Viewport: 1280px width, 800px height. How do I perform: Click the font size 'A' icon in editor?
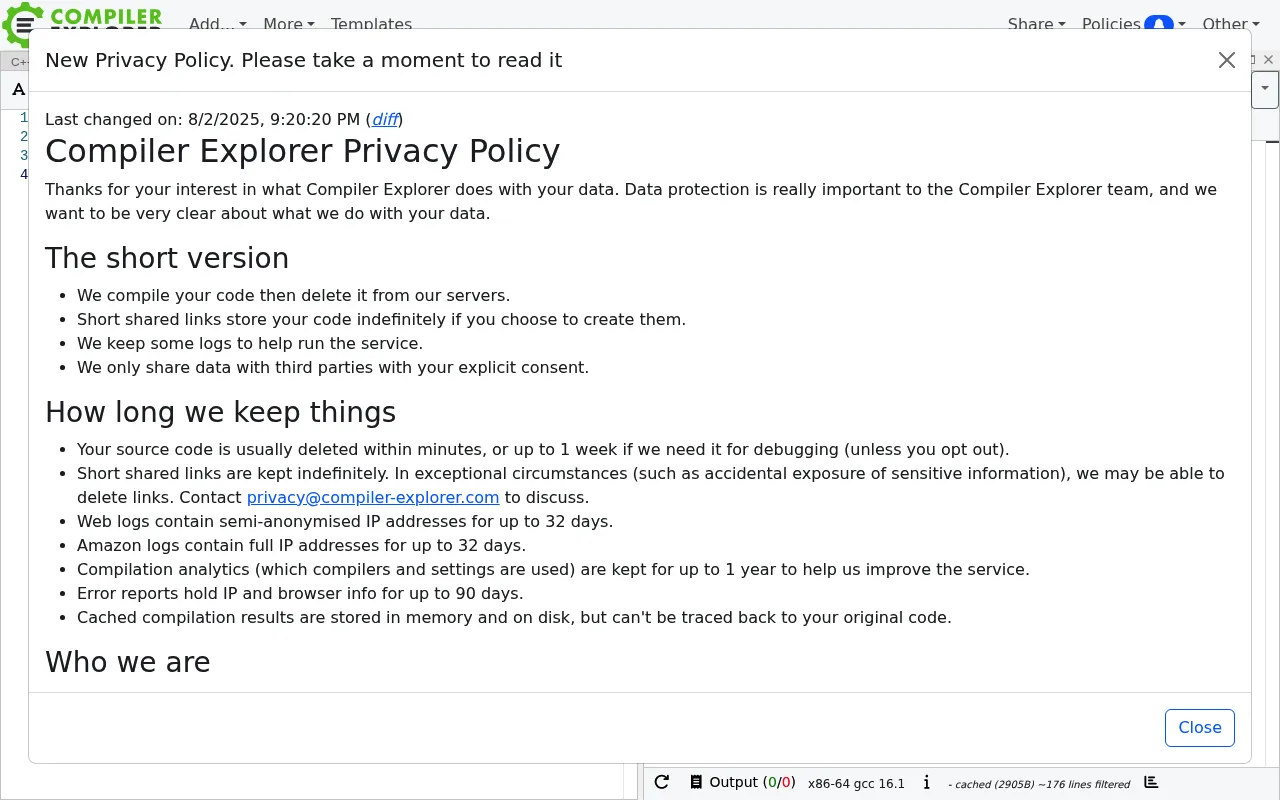(17, 90)
